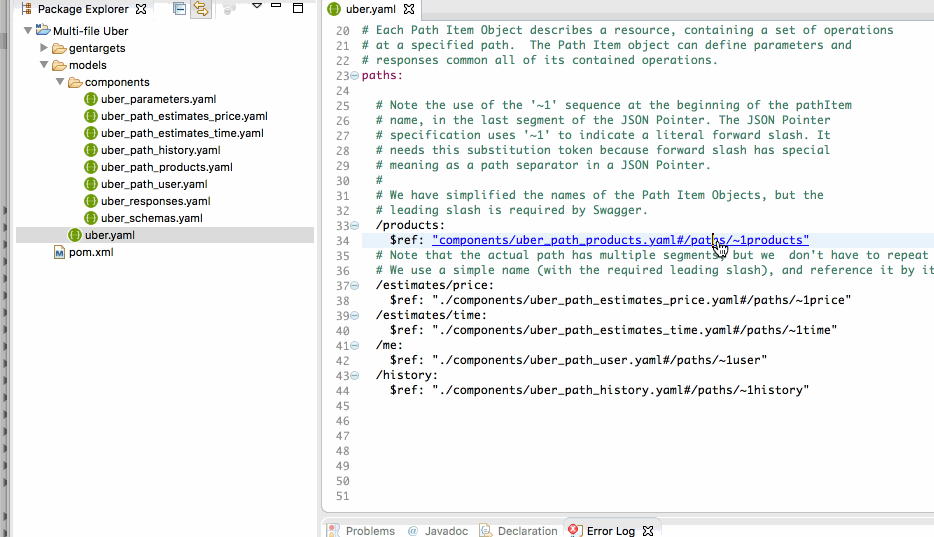
Task: Select uber_path_history.yaml in the tree
Action: [x=161, y=150]
